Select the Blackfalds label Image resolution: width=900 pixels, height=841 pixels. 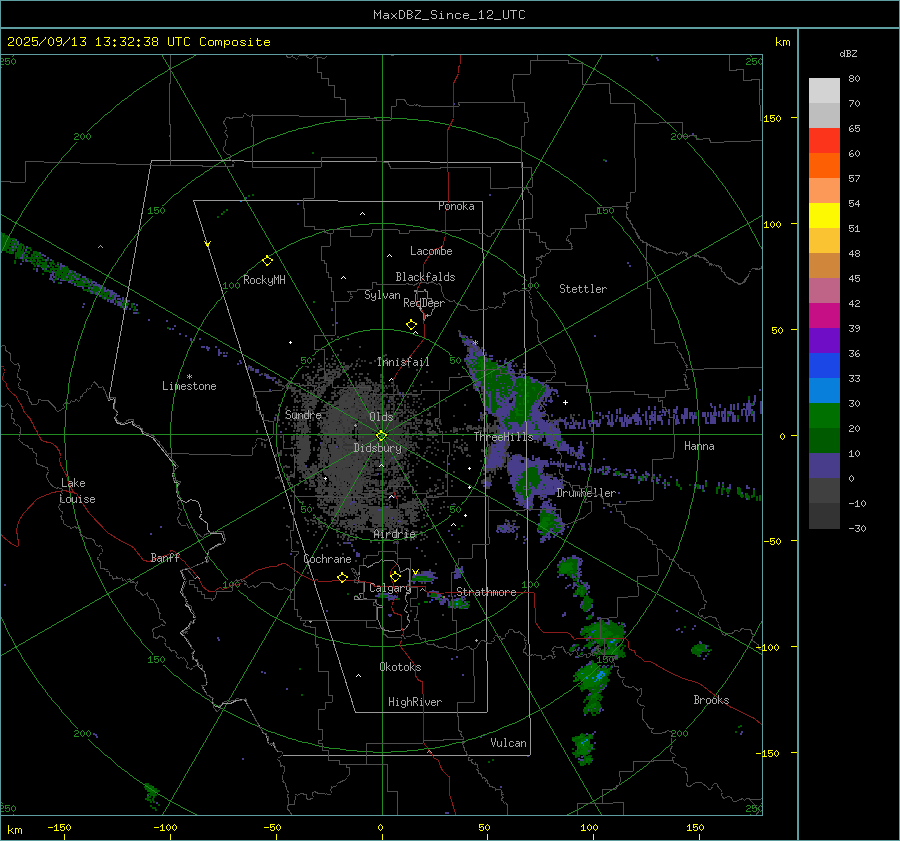425,277
